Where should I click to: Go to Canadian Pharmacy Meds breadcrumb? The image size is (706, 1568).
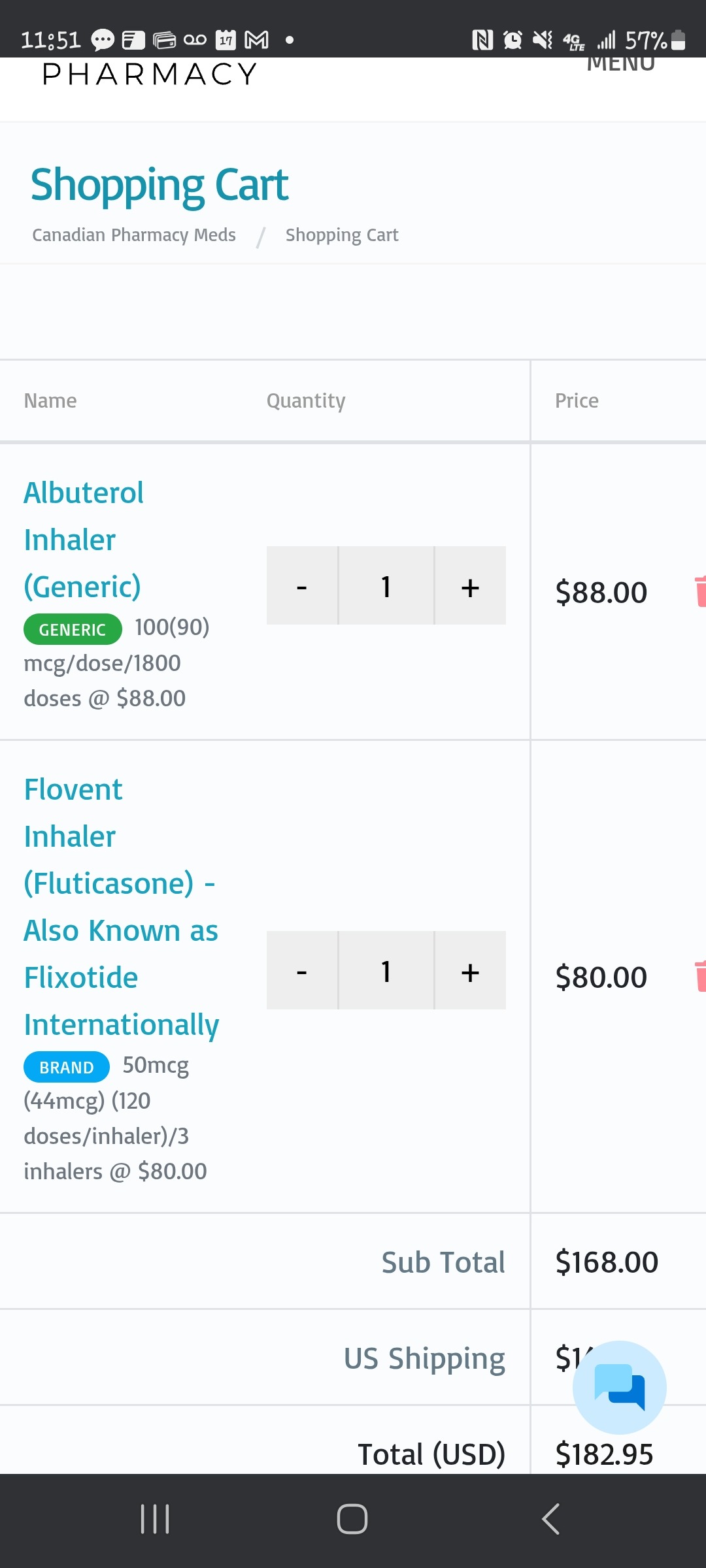click(134, 235)
